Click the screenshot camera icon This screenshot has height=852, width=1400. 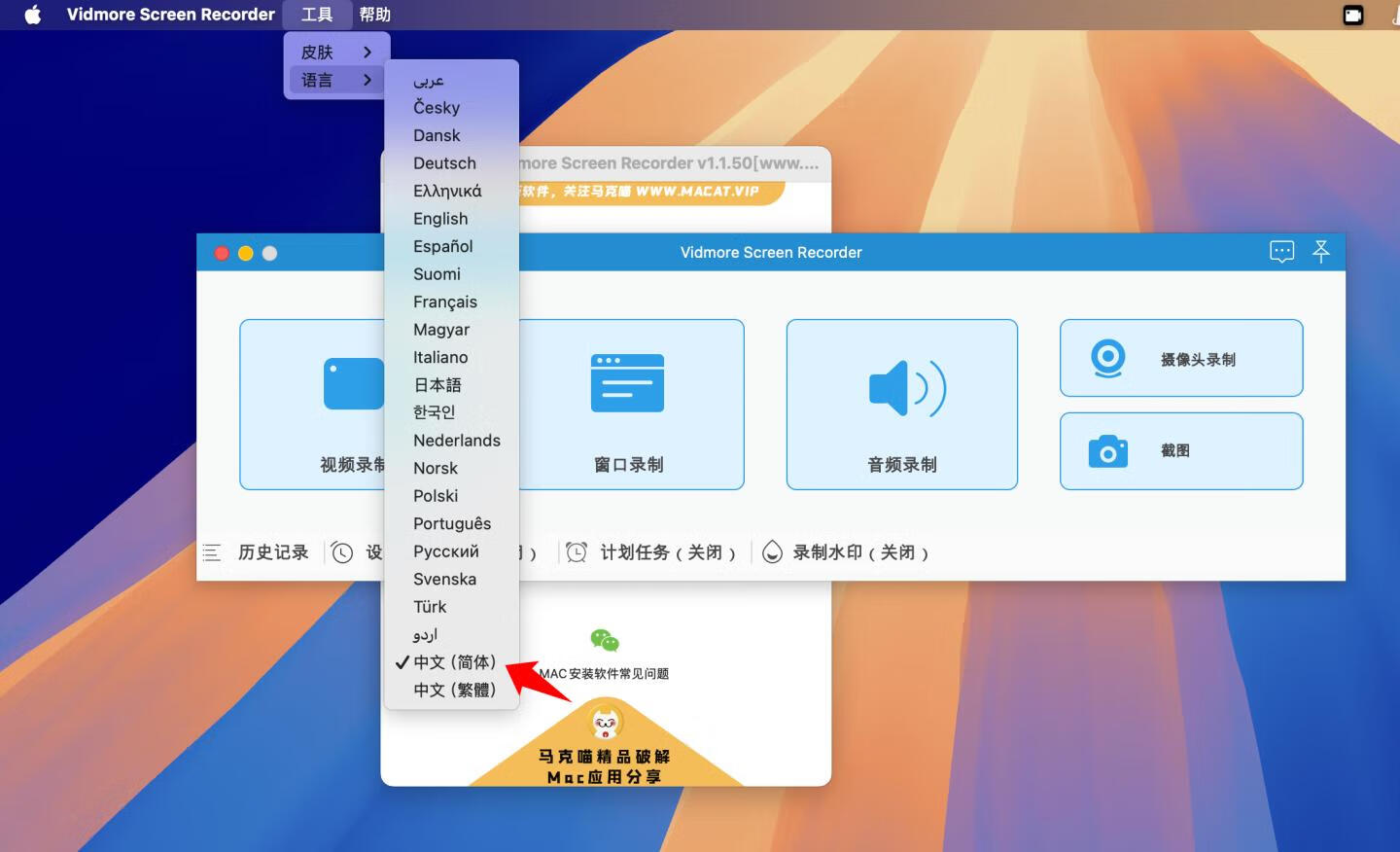pos(1108,451)
